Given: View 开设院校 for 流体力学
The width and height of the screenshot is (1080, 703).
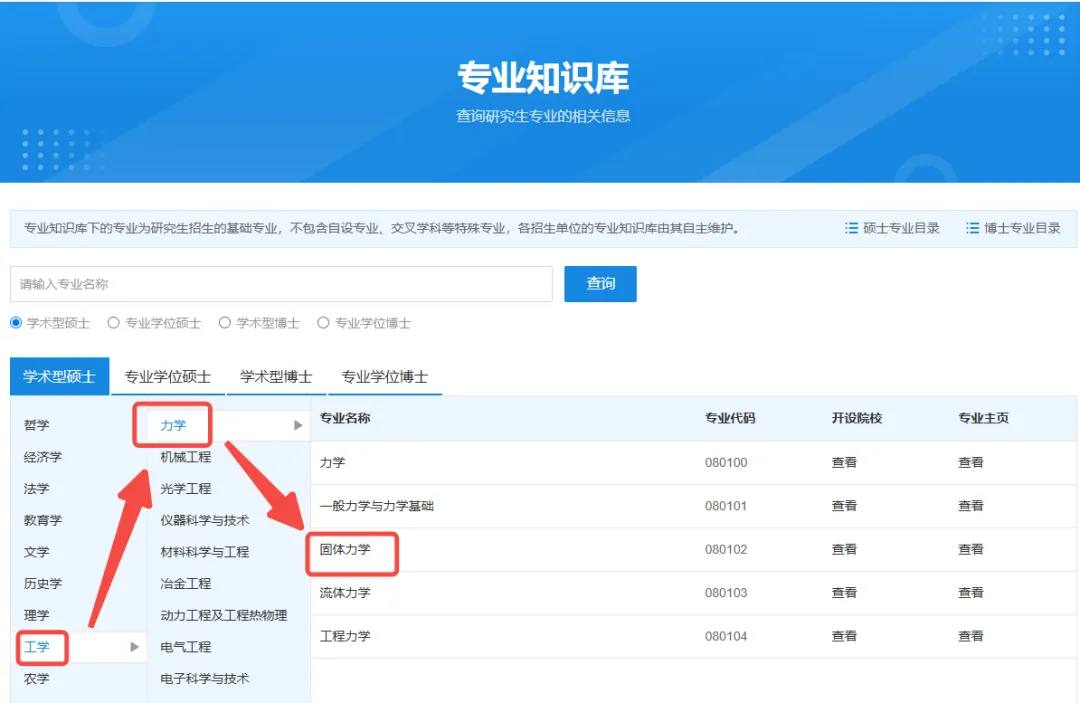Looking at the screenshot, I should tap(844, 593).
